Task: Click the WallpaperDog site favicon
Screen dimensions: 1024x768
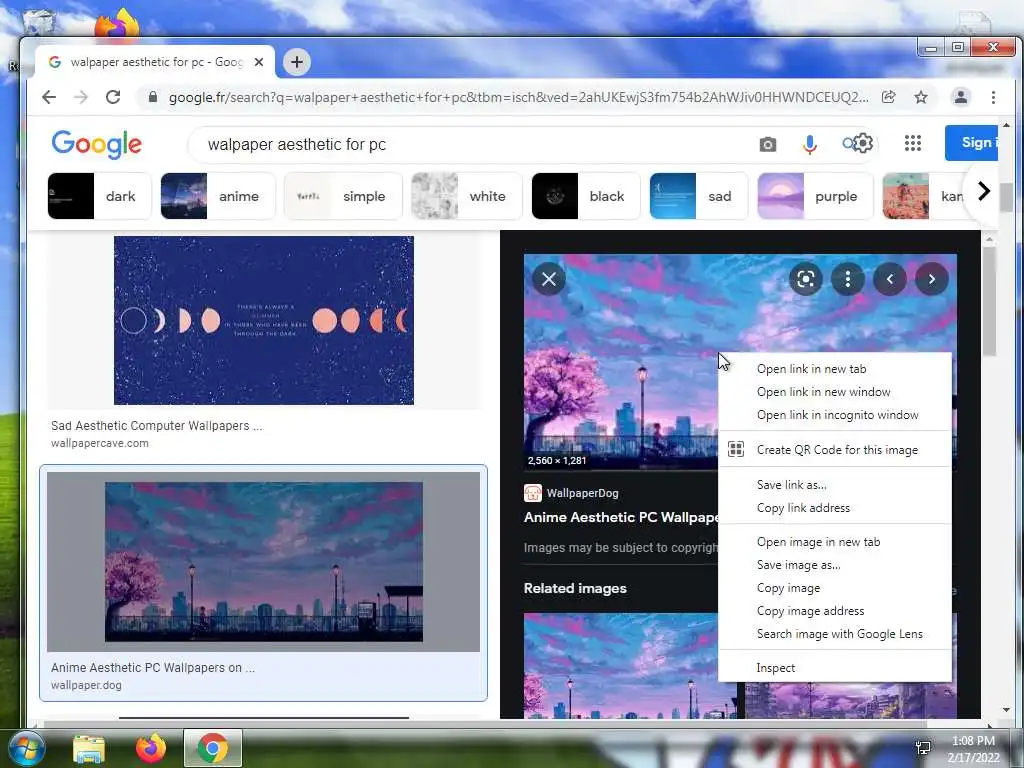Action: [533, 493]
